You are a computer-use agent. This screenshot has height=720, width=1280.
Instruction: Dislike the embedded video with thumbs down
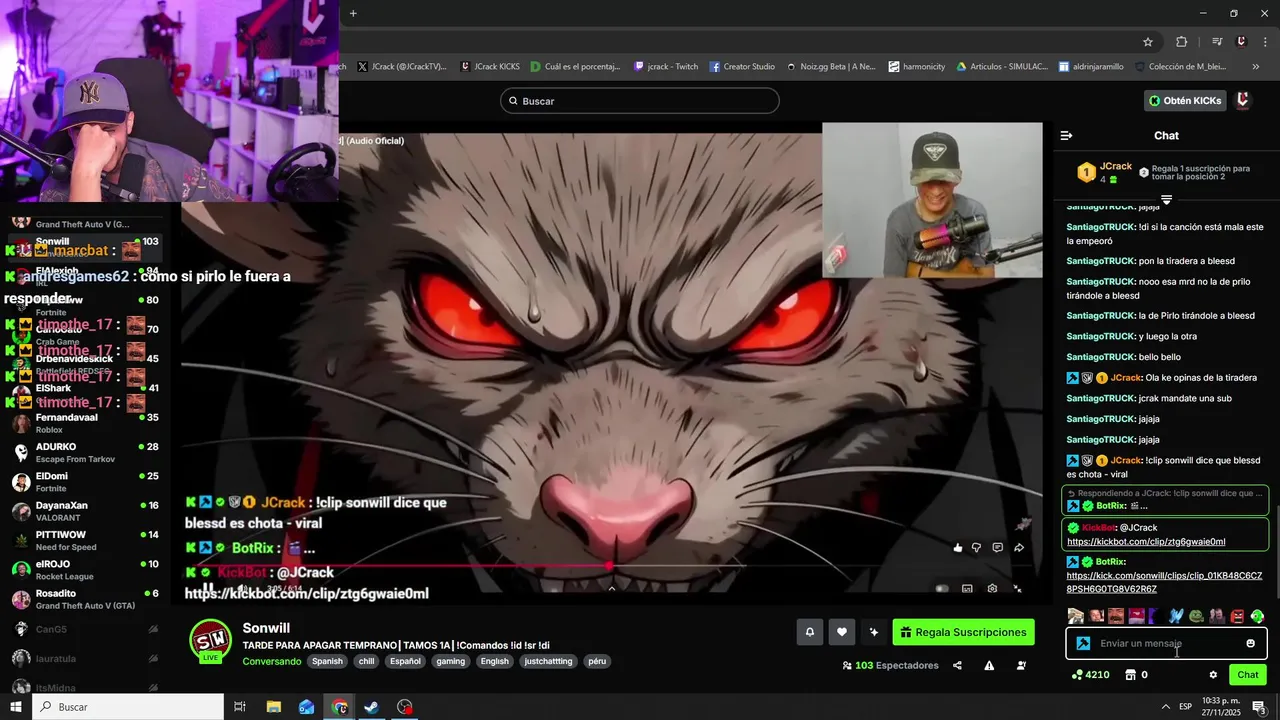click(977, 548)
